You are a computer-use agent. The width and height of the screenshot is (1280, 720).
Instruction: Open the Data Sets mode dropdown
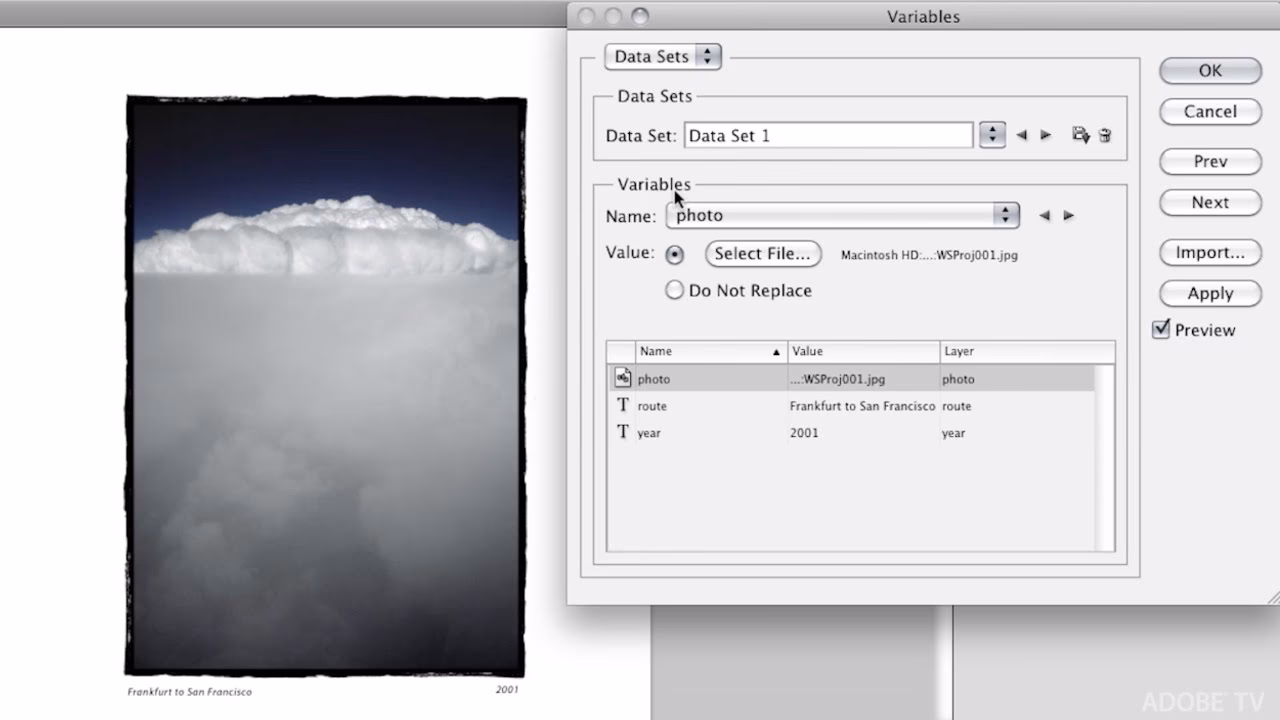[x=662, y=56]
